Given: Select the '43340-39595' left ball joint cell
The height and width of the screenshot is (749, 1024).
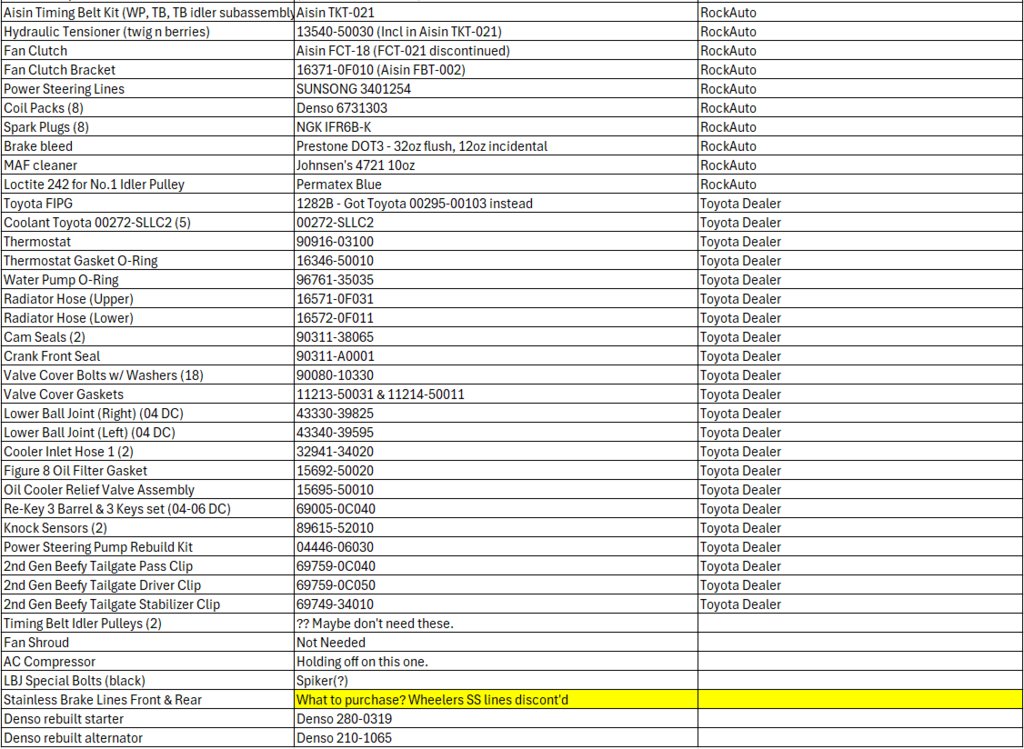Looking at the screenshot, I should pos(496,432).
